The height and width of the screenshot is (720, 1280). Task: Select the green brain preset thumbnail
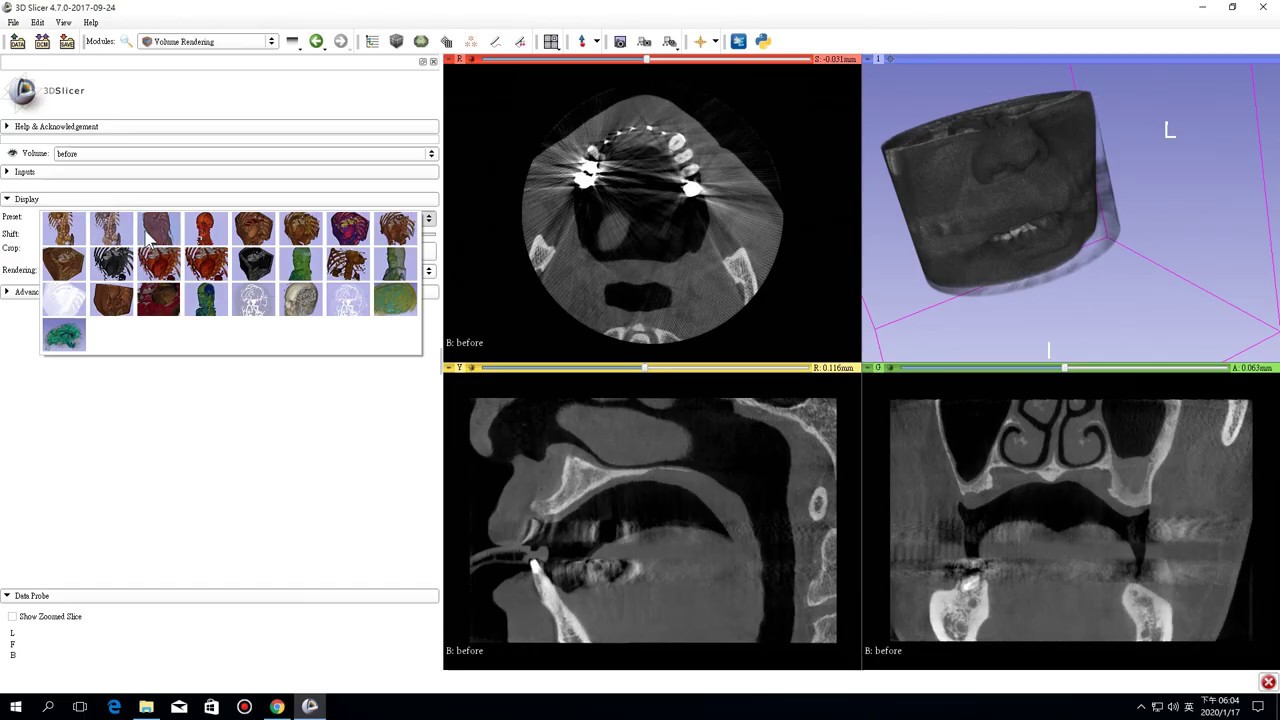pos(65,334)
